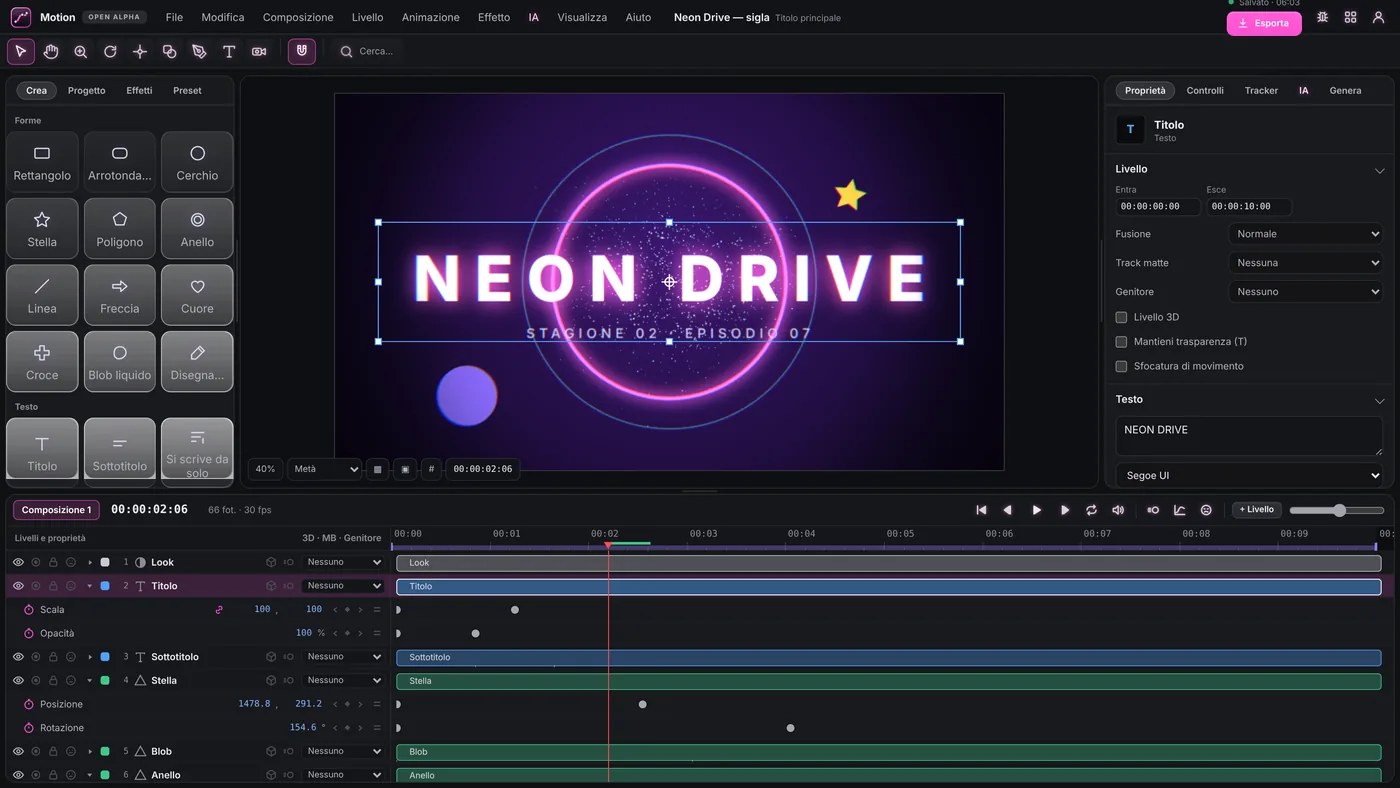Open the Segoe UI font dropdown
1400x788 pixels.
[1249, 476]
